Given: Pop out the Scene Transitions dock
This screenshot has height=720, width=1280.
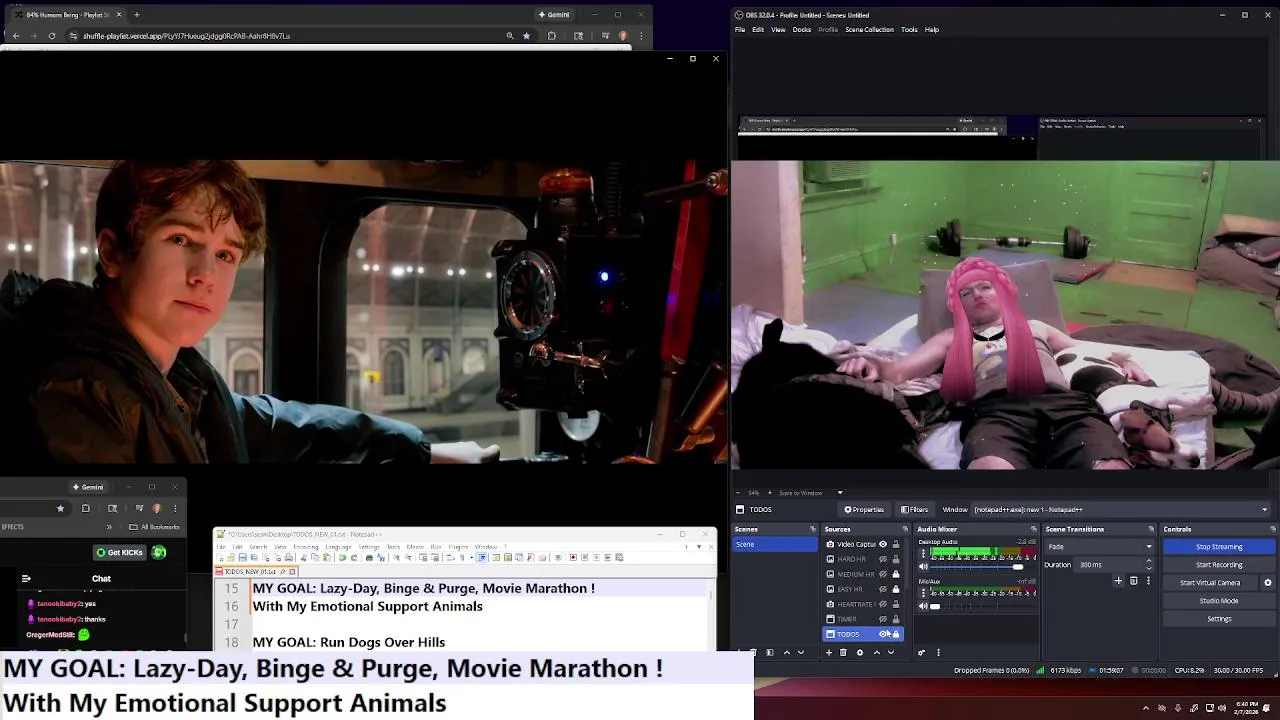Looking at the screenshot, I should [1151, 529].
